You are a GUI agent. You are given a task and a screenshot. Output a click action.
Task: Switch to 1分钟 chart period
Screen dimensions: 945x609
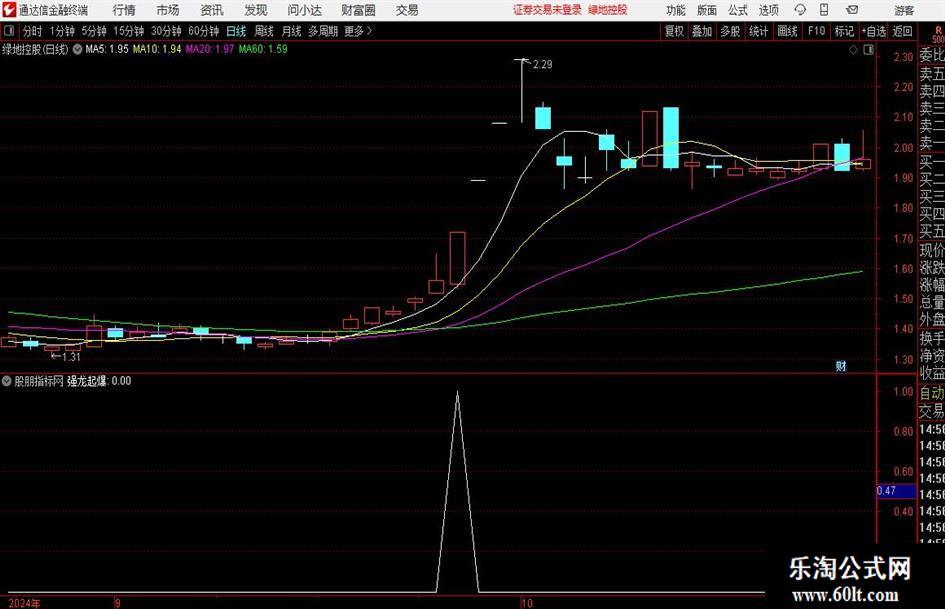tap(61, 31)
